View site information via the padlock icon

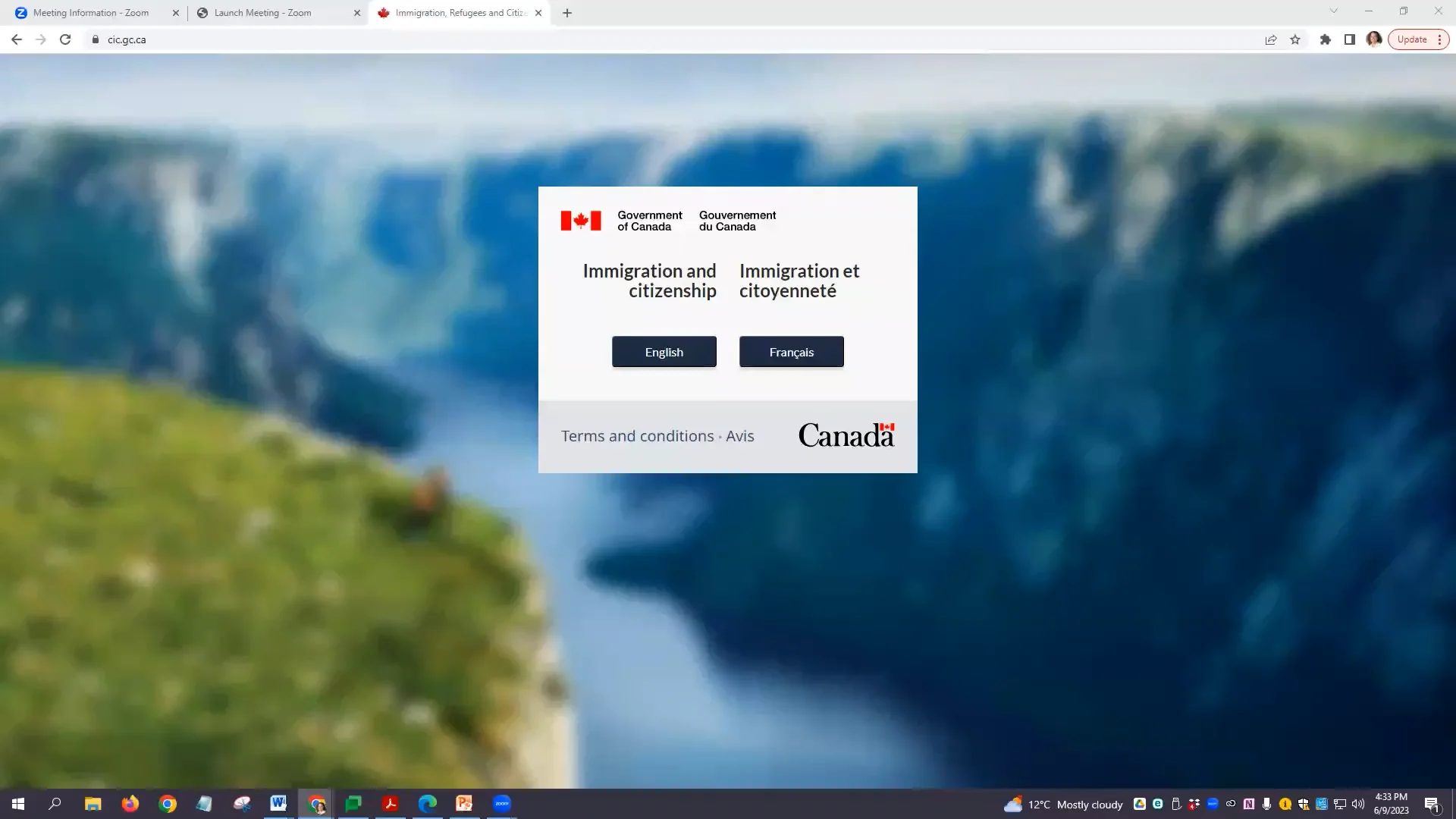pos(96,39)
